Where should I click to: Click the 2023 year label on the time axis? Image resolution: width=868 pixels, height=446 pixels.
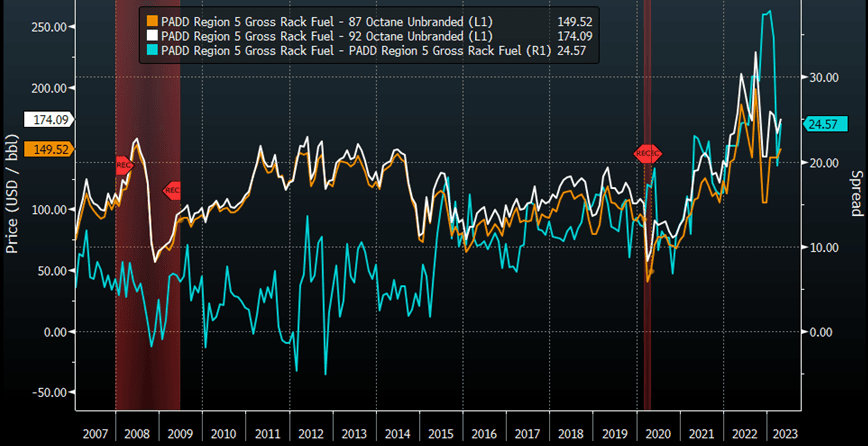[x=784, y=433]
